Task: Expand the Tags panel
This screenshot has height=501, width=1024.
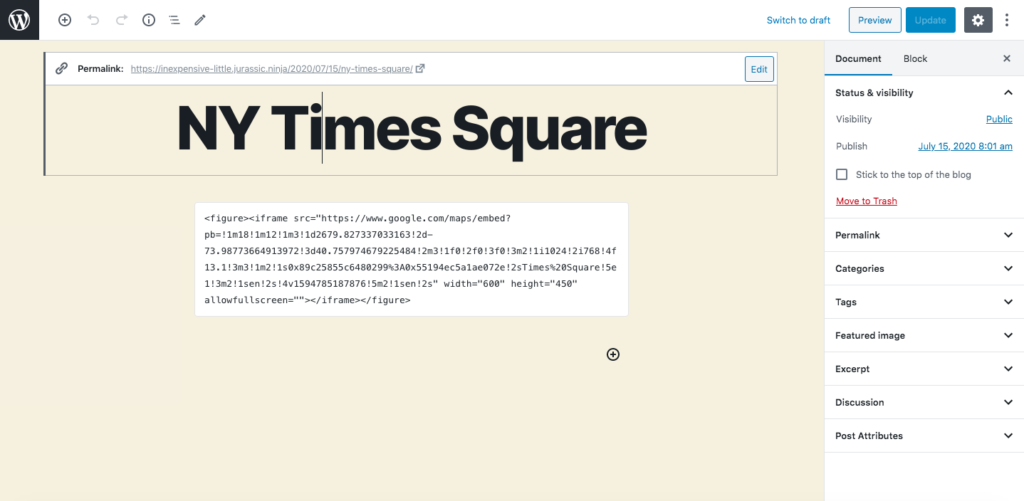Action: tap(923, 302)
